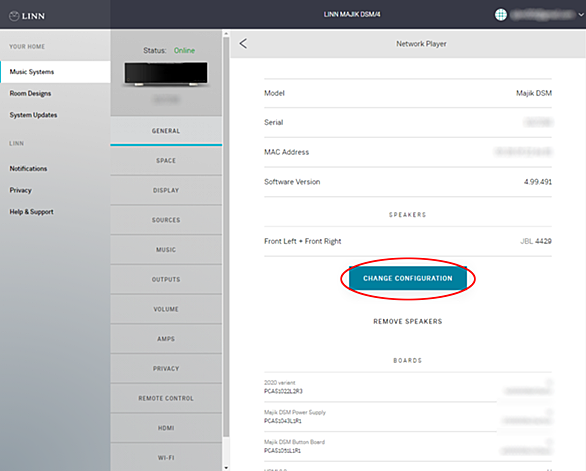This screenshot has width=586, height=471.
Task: Click Front Left + Front Right row
Action: tap(408, 241)
